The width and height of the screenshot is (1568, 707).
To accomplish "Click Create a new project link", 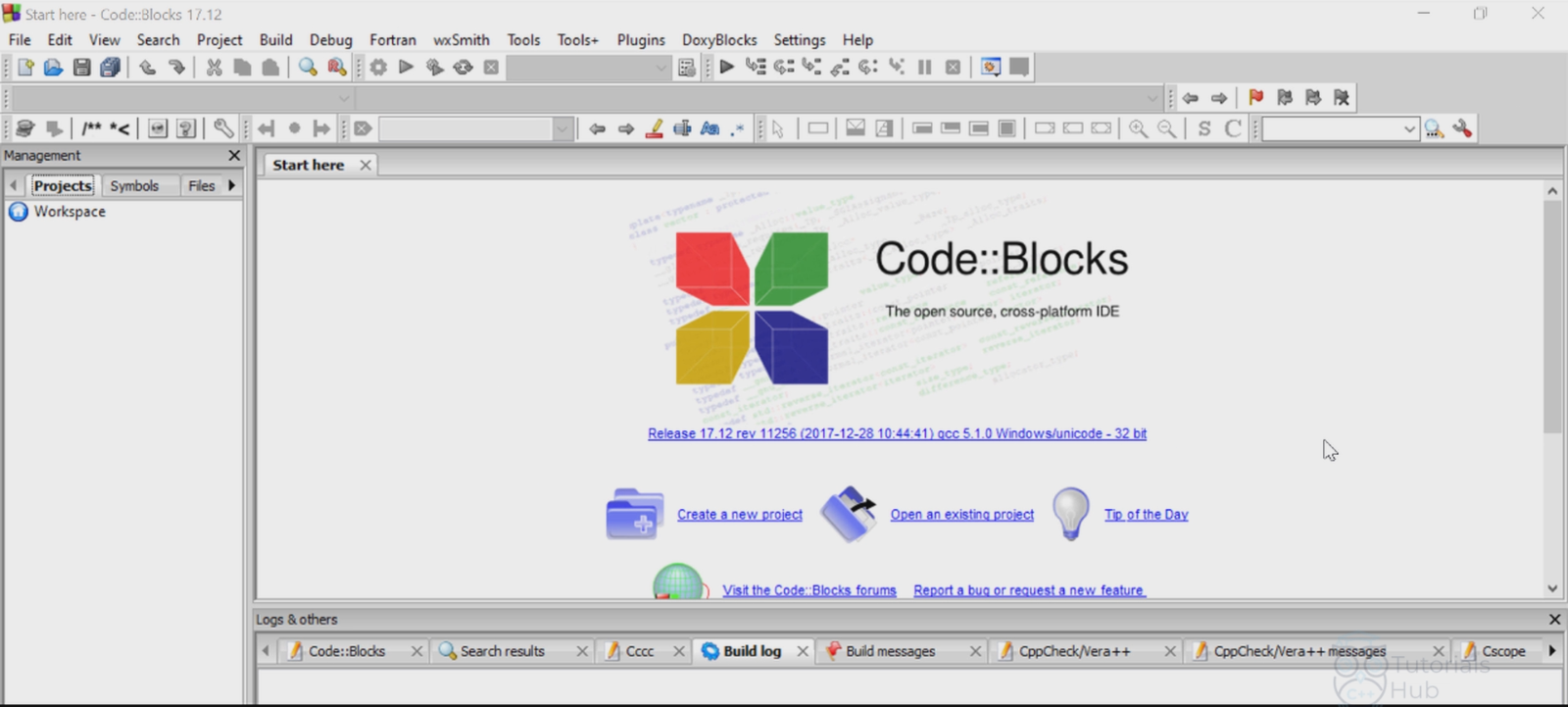I will (740, 515).
